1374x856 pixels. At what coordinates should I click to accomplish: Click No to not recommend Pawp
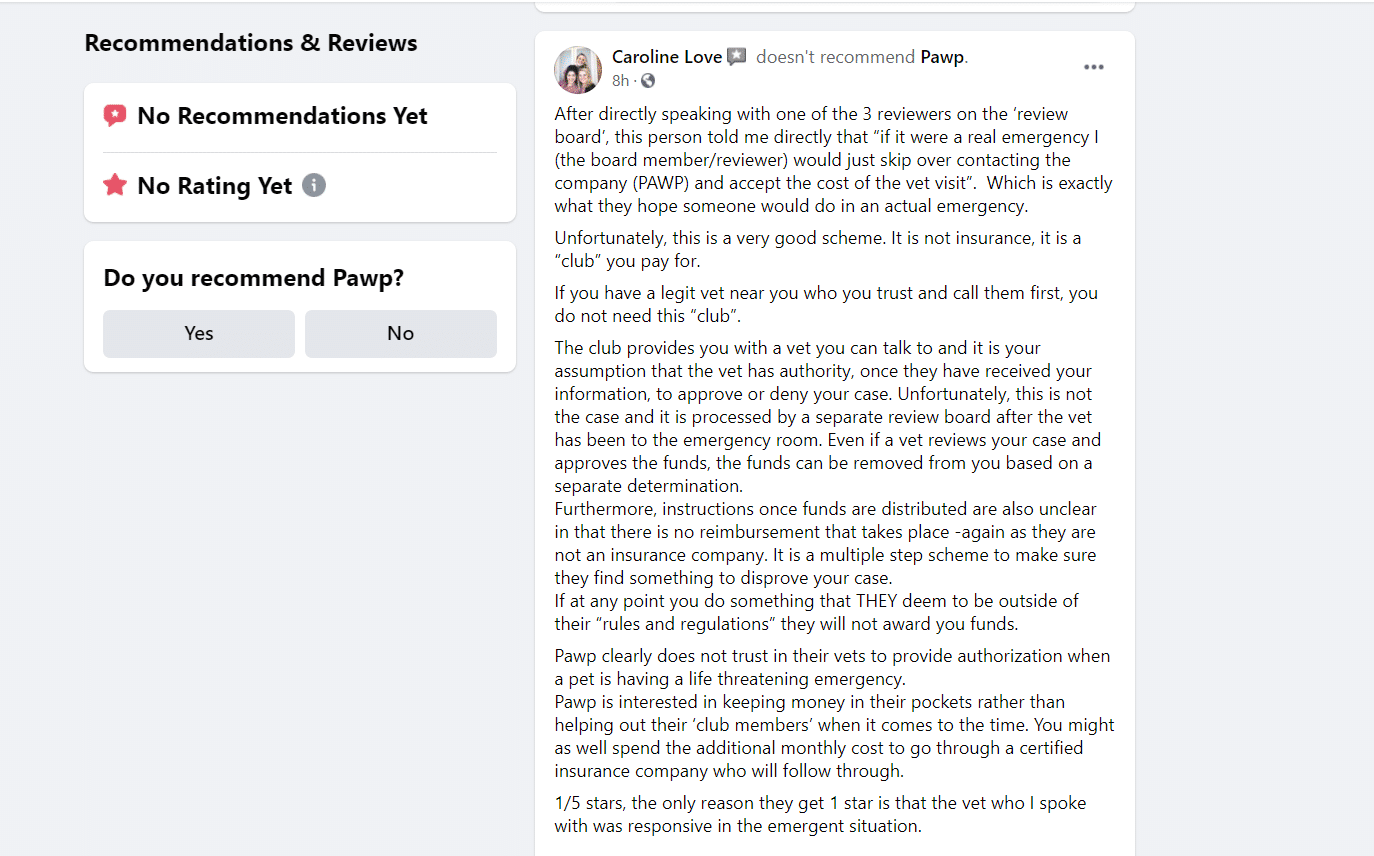pos(400,333)
